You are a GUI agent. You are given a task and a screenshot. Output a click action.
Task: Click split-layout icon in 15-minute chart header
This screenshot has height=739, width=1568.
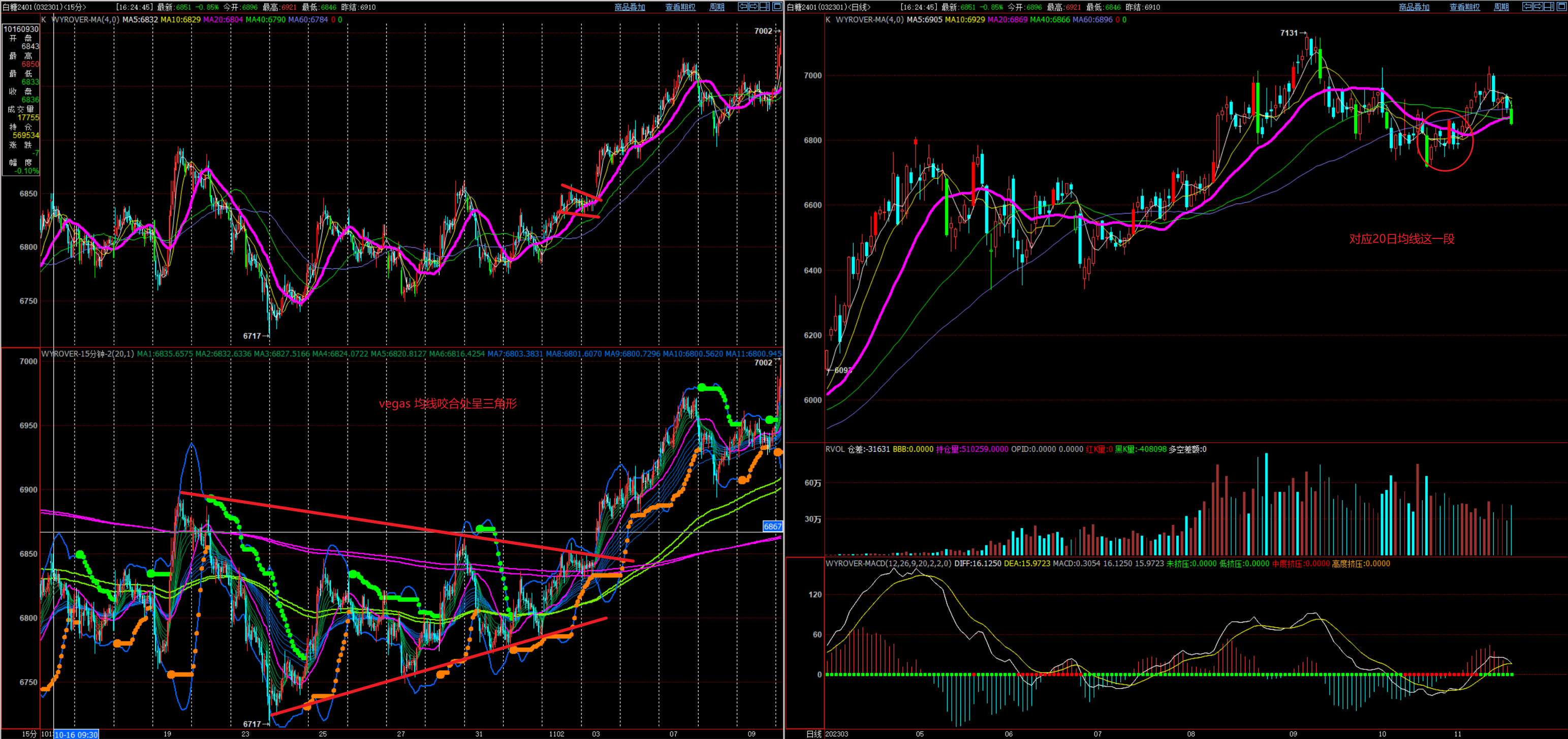(765, 7)
